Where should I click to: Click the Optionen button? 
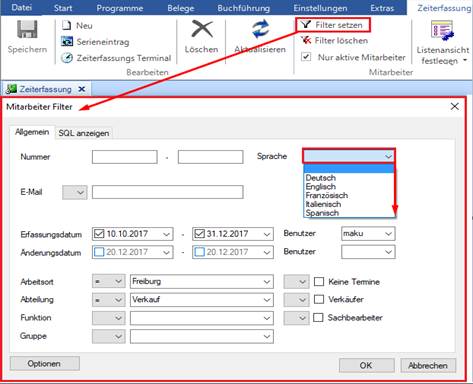[x=44, y=364]
